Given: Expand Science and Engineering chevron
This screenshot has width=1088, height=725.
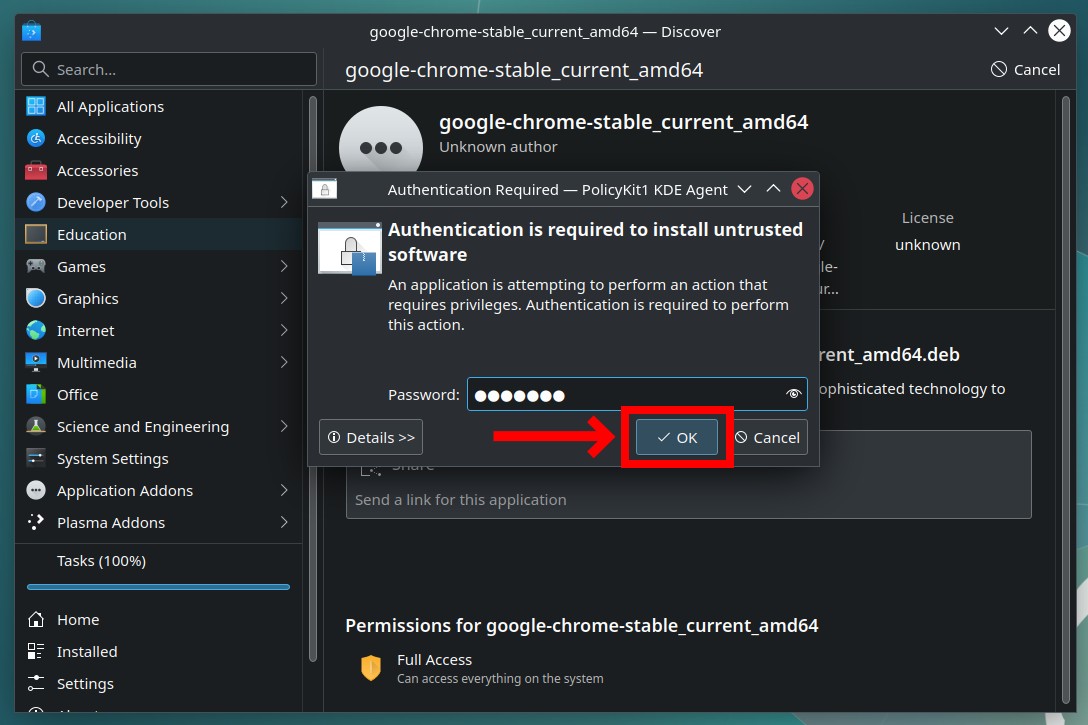Looking at the screenshot, I should pos(284,425).
